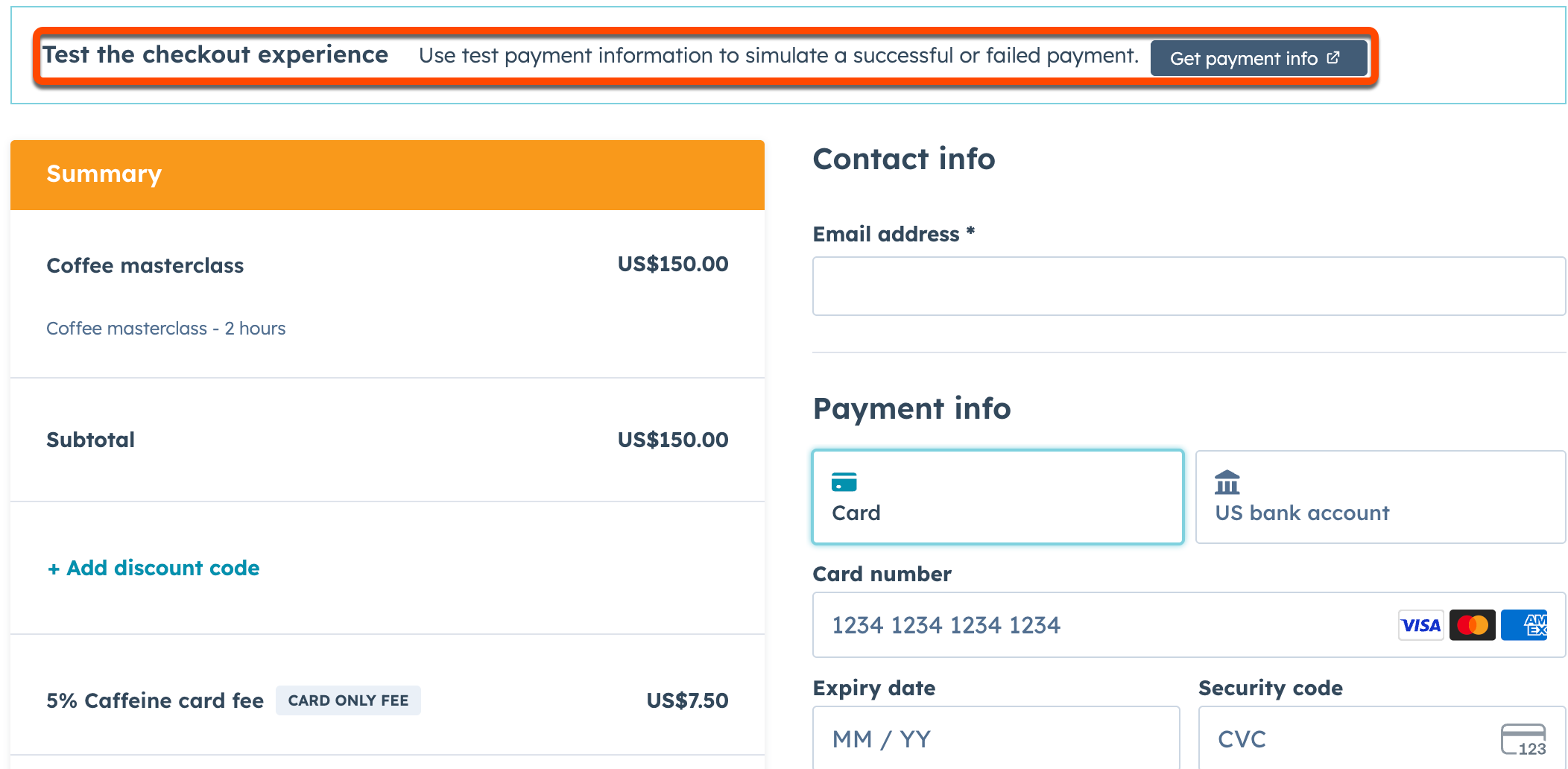Click the CVC card hint icon
This screenshot has height=769, width=1568.
[1523, 739]
